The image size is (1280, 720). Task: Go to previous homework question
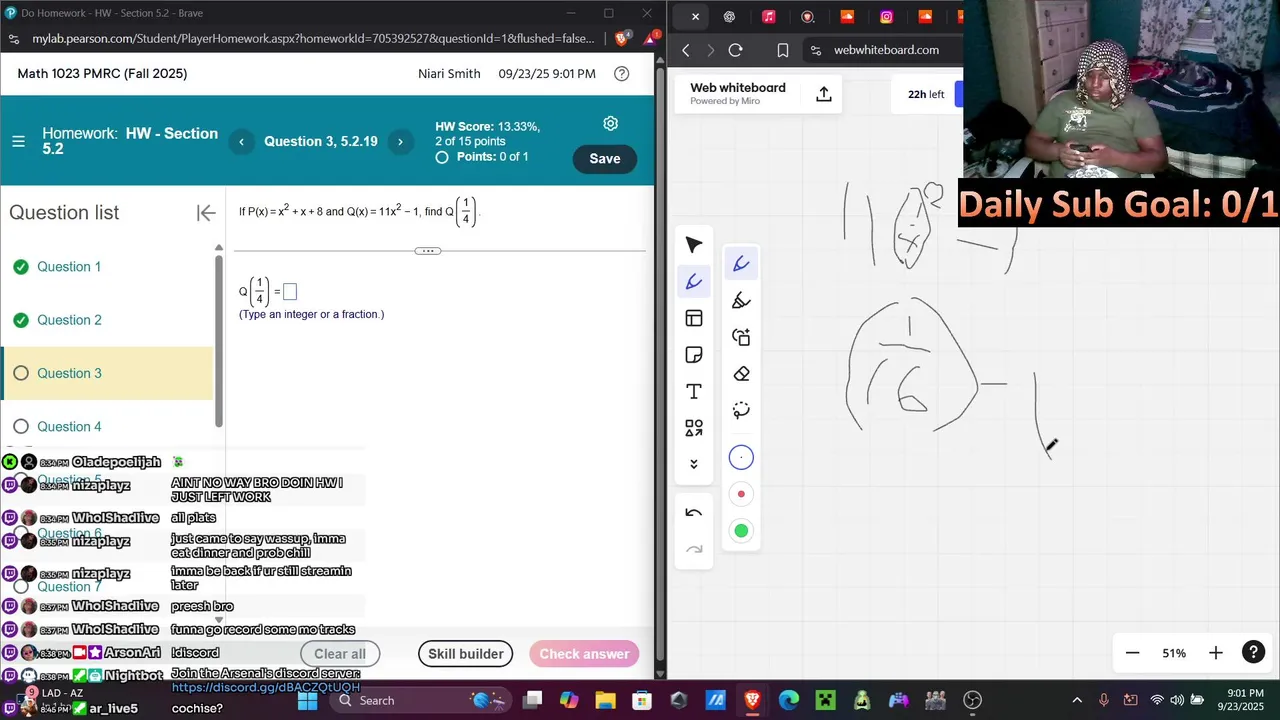[241, 142]
